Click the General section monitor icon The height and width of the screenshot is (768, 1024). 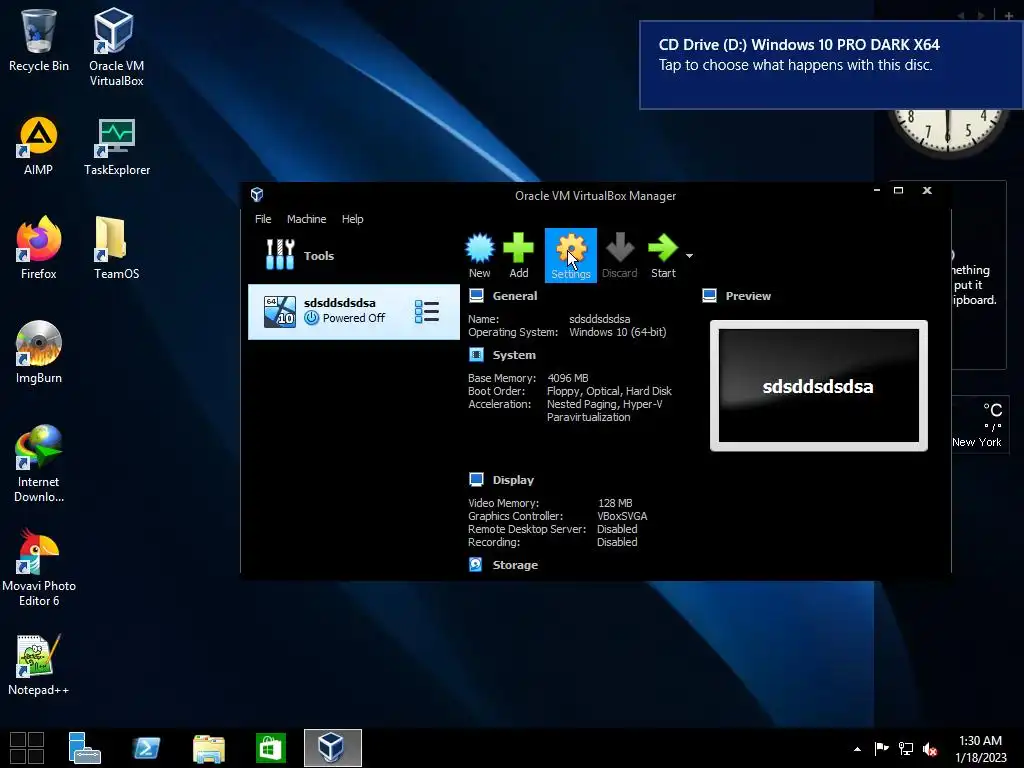click(477, 296)
